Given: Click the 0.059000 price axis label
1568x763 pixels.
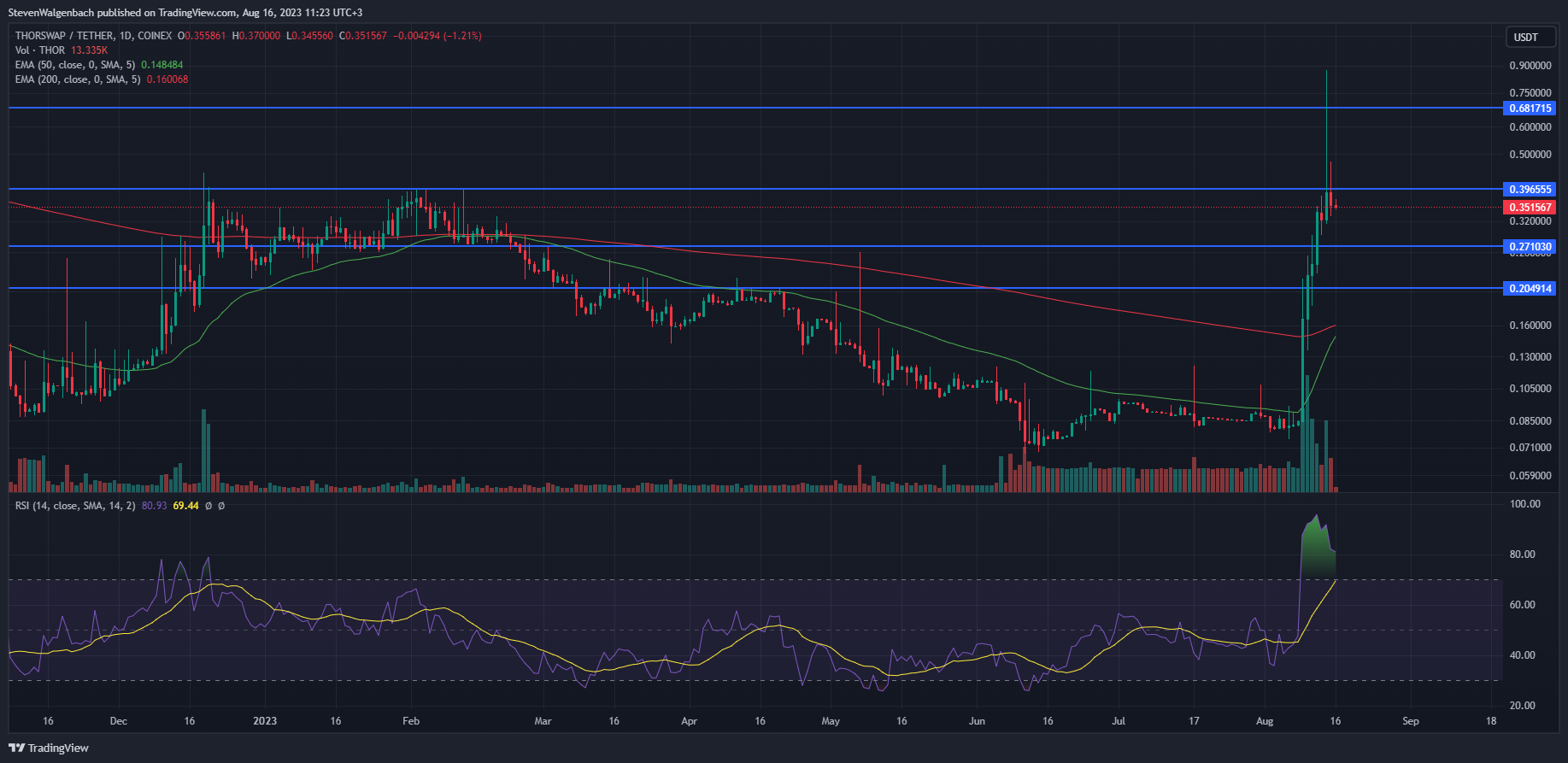Looking at the screenshot, I should click(x=1530, y=476).
